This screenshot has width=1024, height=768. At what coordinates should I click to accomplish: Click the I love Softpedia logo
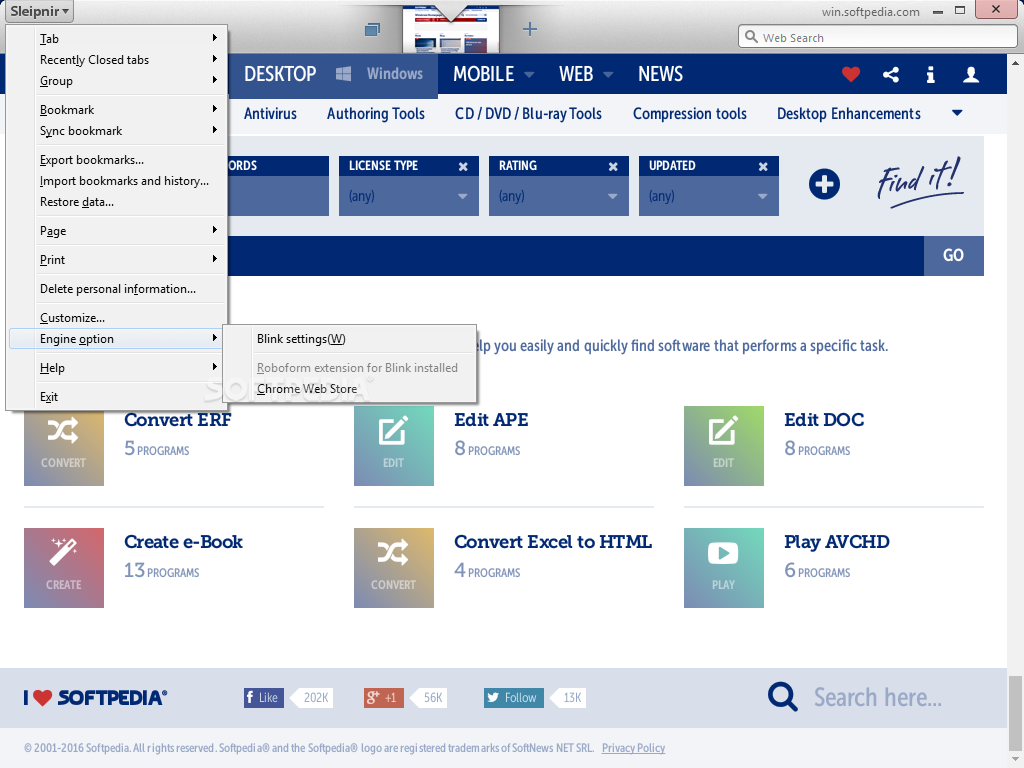[x=95, y=697]
